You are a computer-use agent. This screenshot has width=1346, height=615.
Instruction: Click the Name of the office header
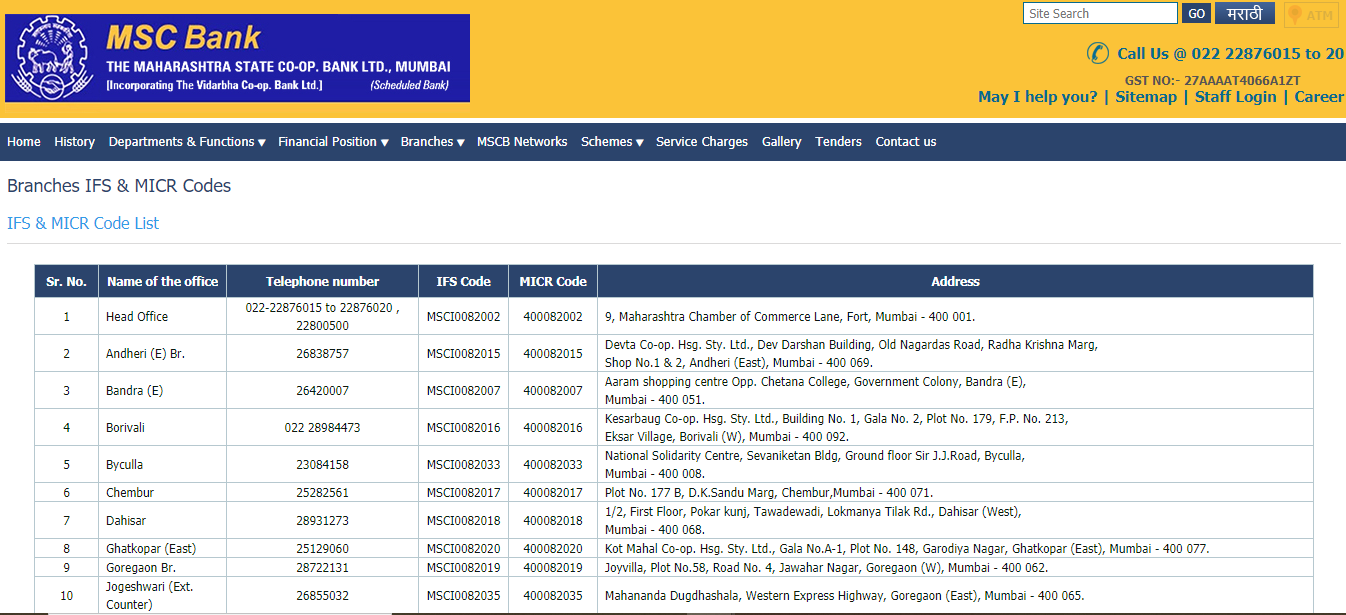click(x=162, y=281)
